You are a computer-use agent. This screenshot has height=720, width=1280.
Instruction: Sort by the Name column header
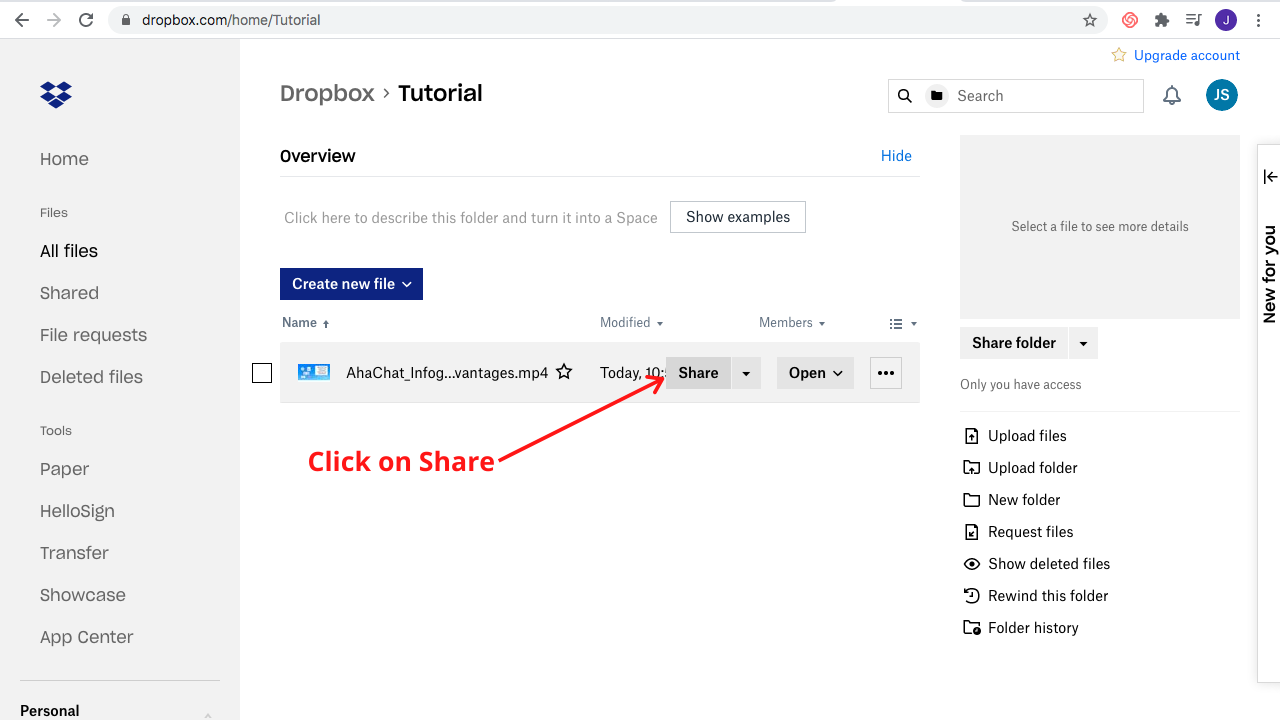tap(305, 323)
